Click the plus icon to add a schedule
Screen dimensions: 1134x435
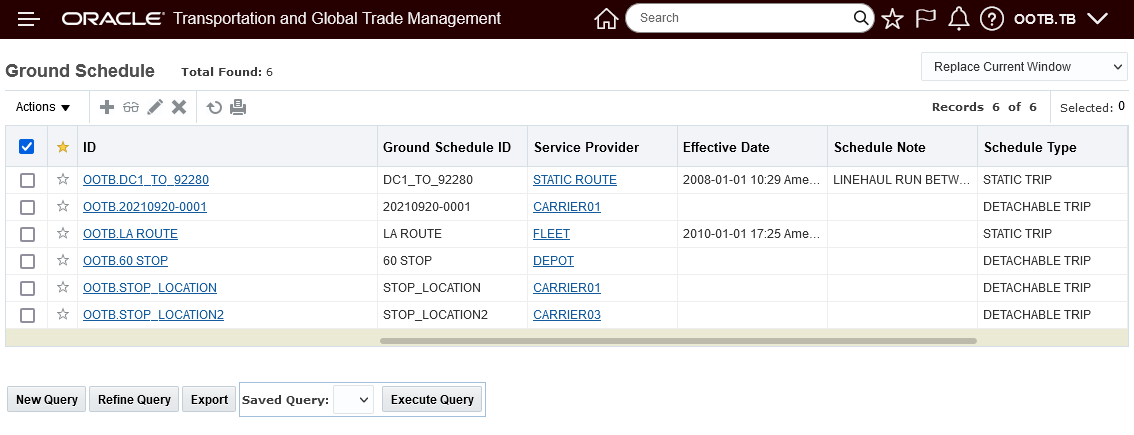click(x=107, y=107)
